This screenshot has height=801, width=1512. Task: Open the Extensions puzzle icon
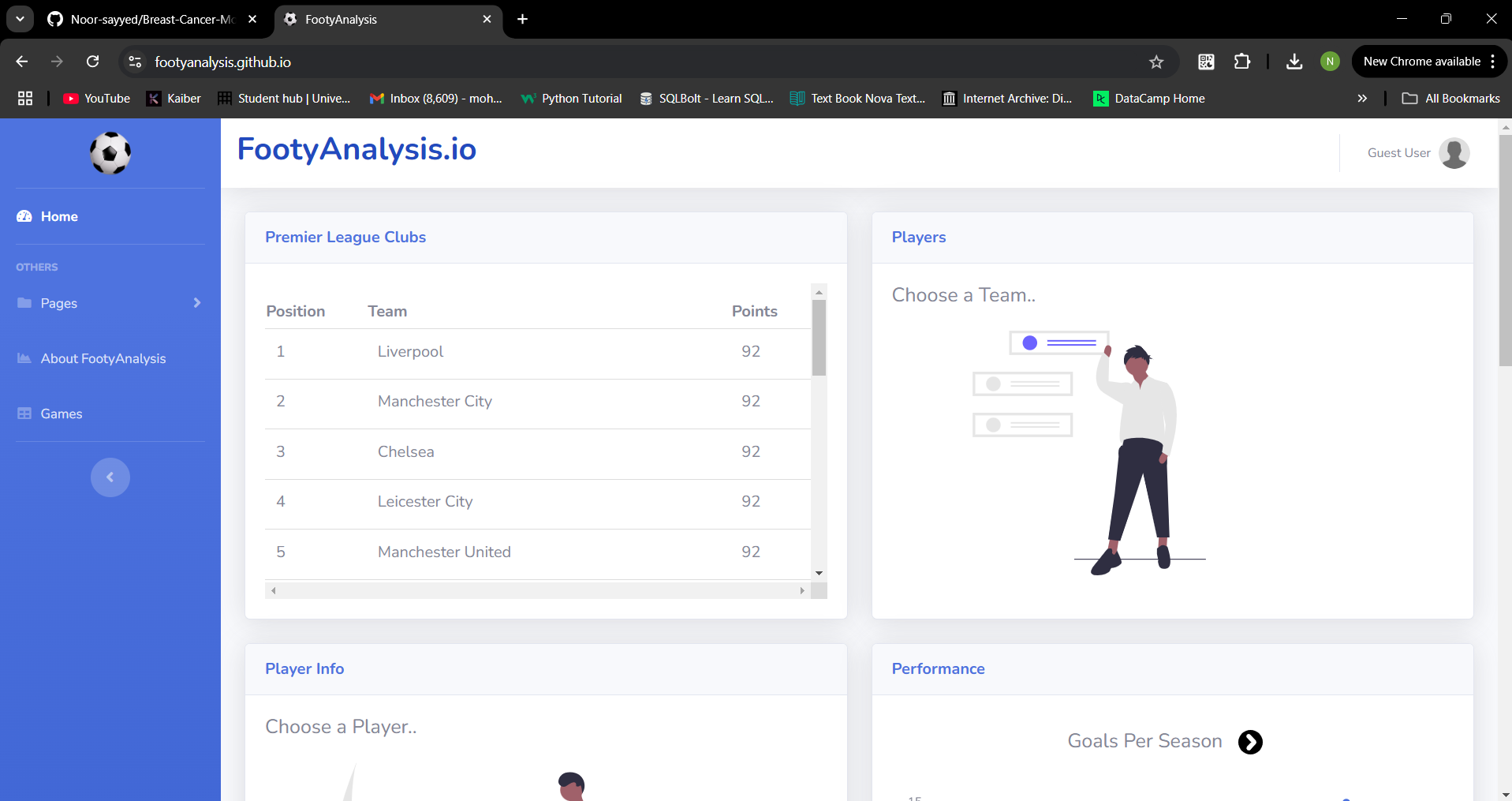pos(1242,62)
